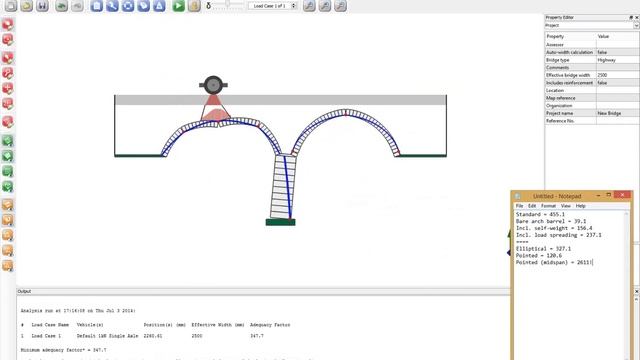Toggle the Auto-width calculation false value
The image size is (640, 360).
click(x=618, y=52)
